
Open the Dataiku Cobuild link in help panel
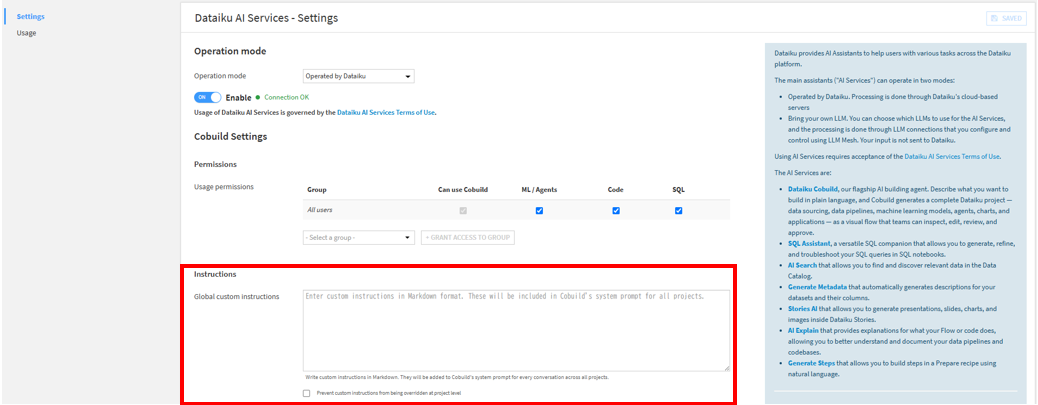[x=814, y=189]
